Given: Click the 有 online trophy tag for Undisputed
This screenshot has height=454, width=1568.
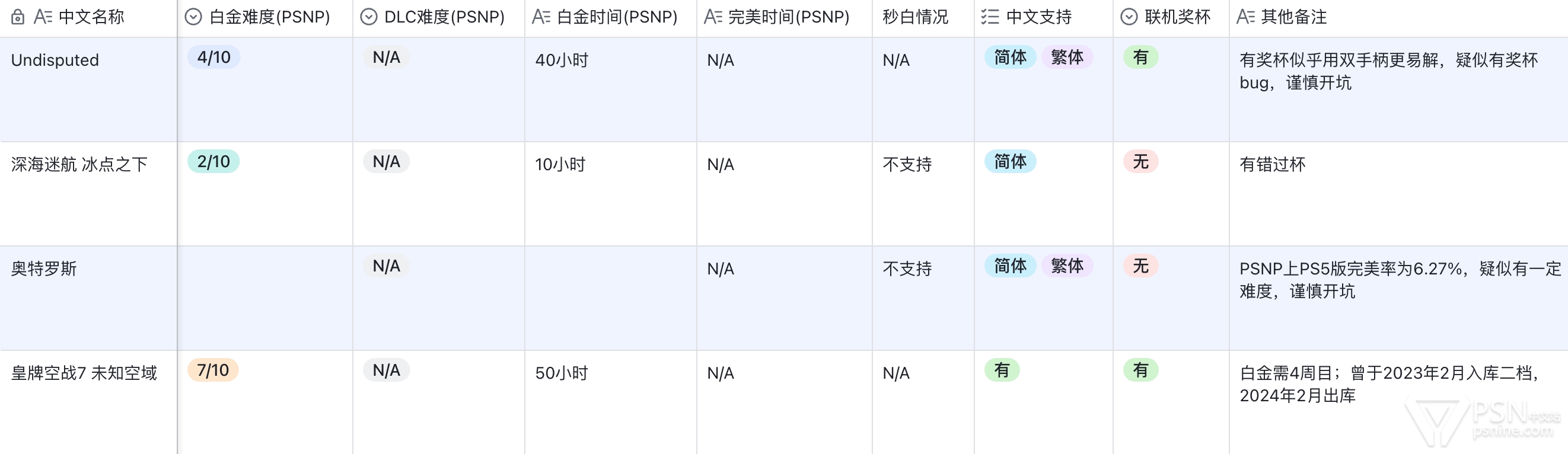Looking at the screenshot, I should click(x=1140, y=58).
